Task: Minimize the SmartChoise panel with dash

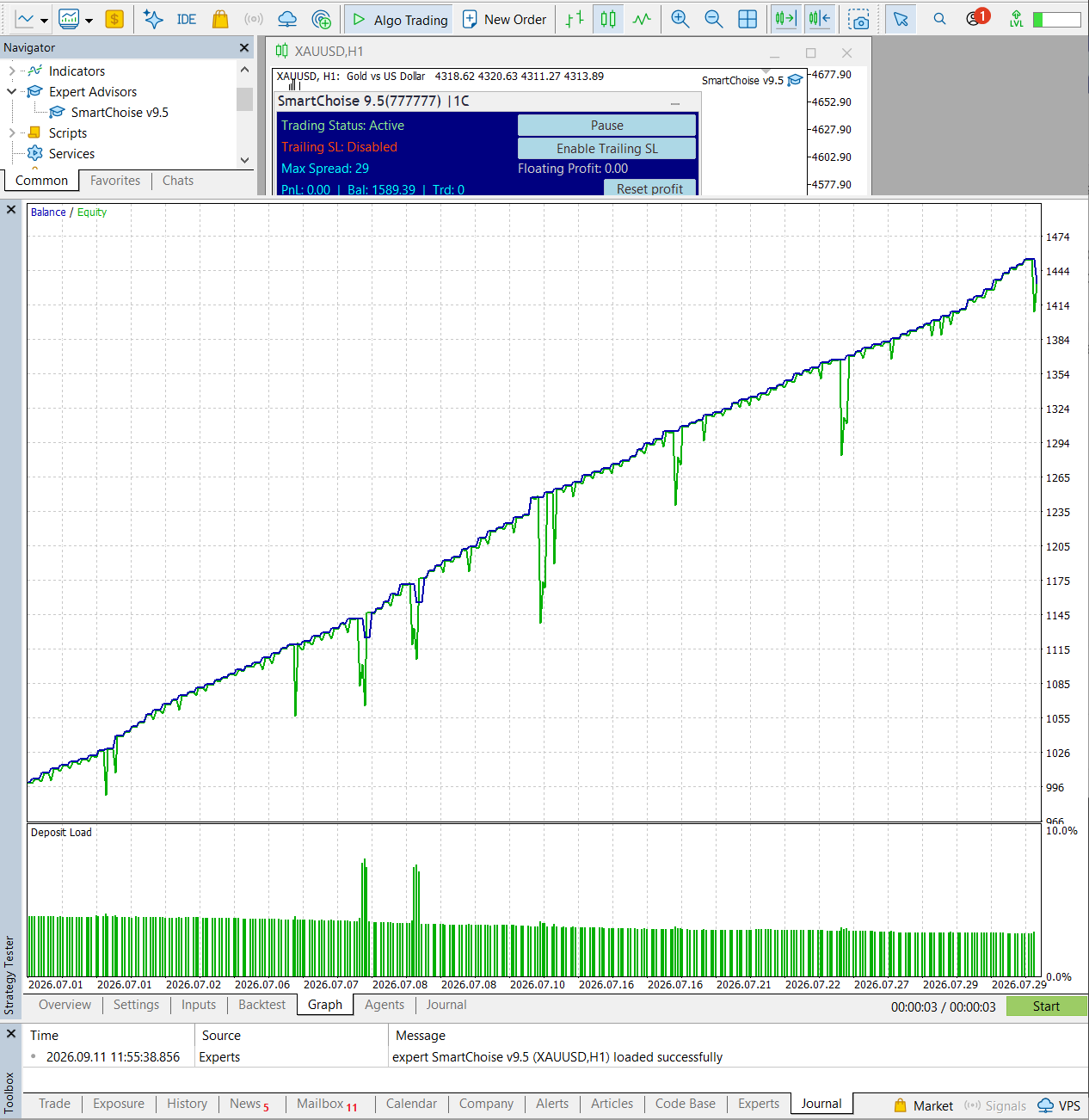Action: [675, 102]
